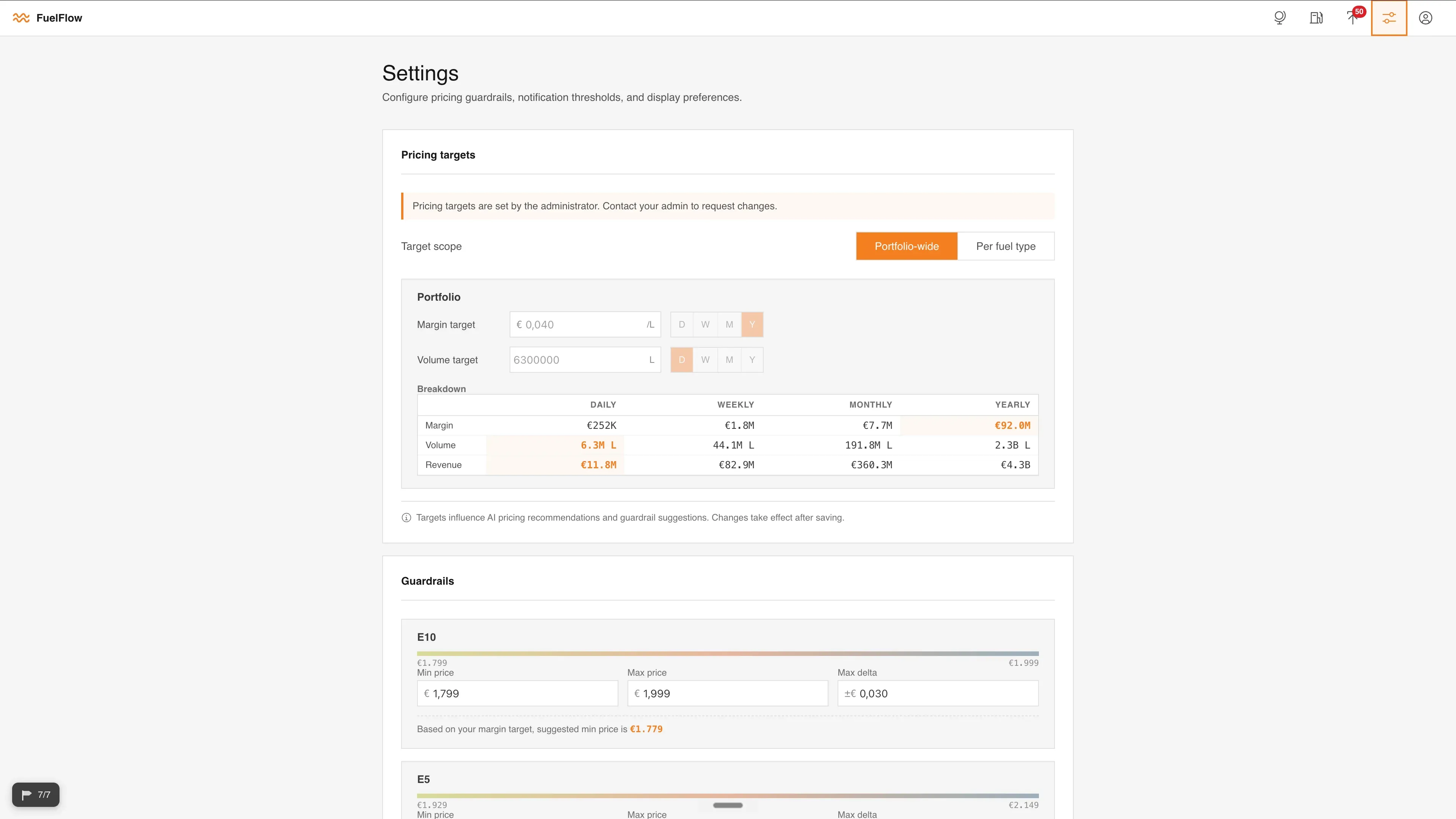Click the E10 range maximum label €1.999
The width and height of the screenshot is (1456, 819).
point(1024,663)
